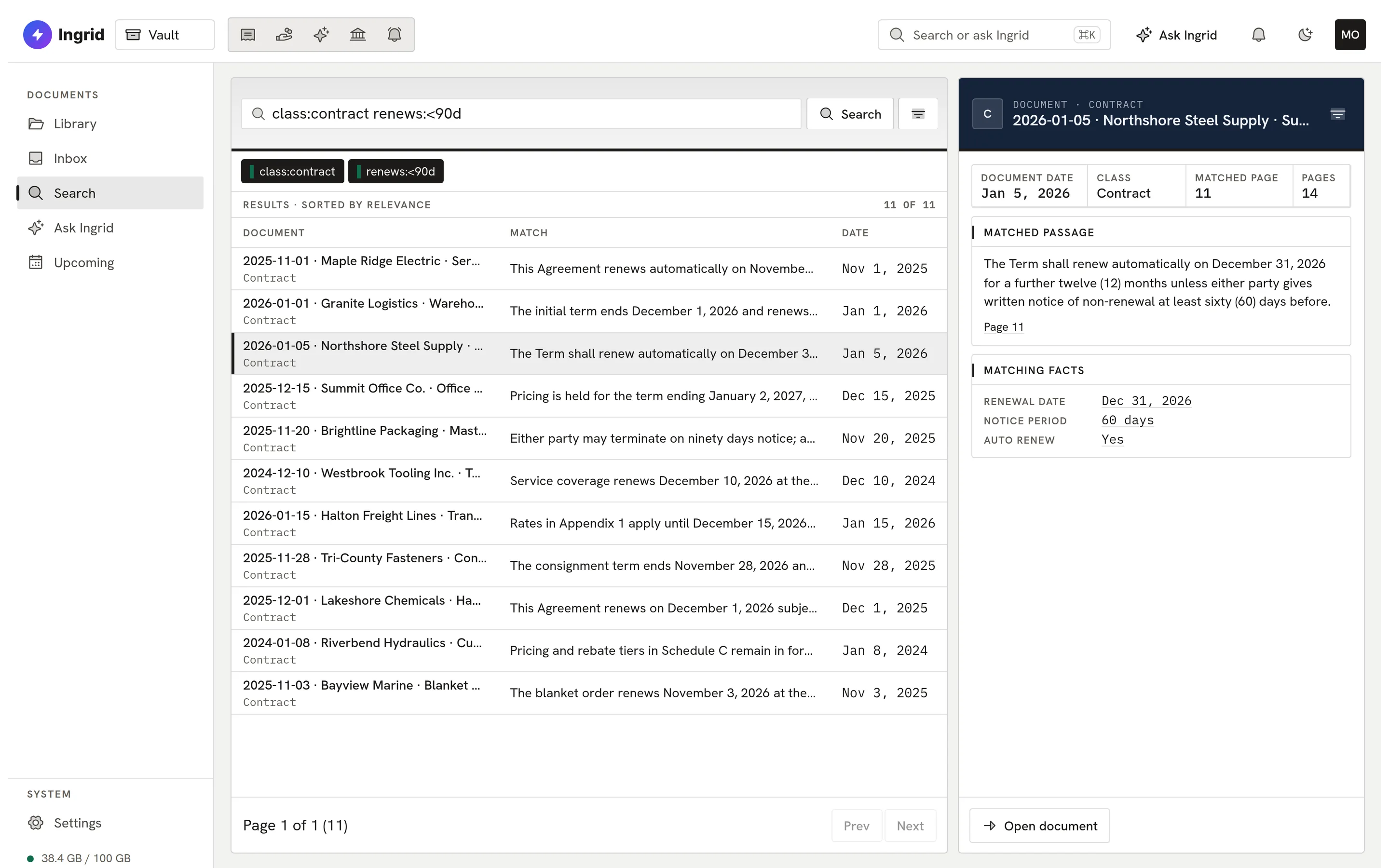Screen dimensions: 1389x868
Task: Click the Ingrid lightning bolt logo
Action: 37,35
